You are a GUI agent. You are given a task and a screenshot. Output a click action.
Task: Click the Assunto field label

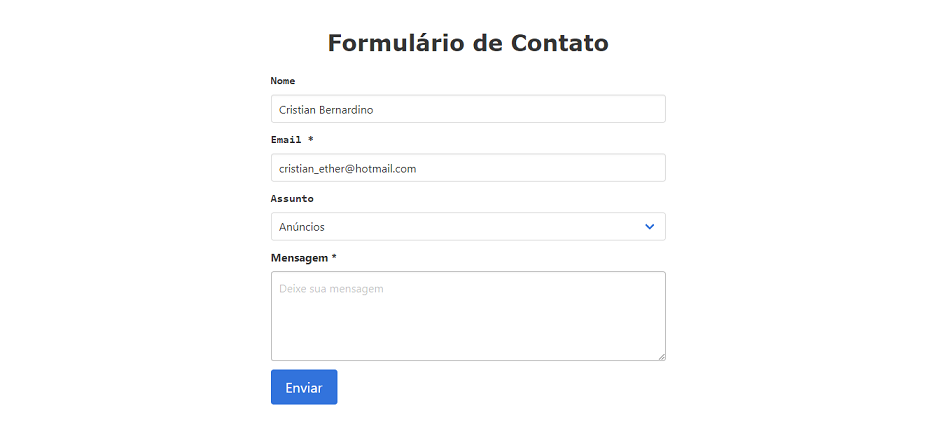tap(292, 199)
